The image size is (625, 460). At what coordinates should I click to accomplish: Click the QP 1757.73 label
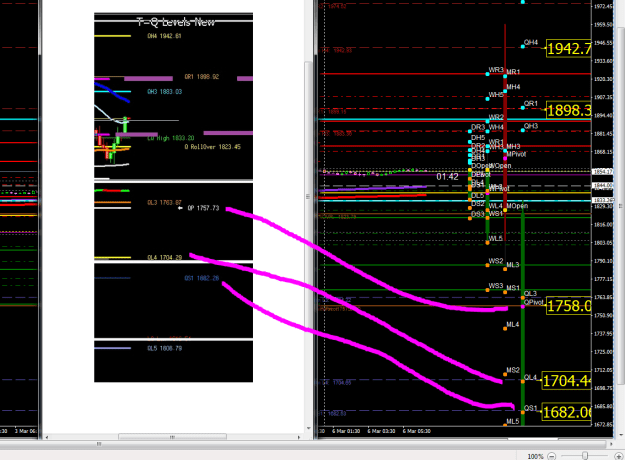coord(203,208)
